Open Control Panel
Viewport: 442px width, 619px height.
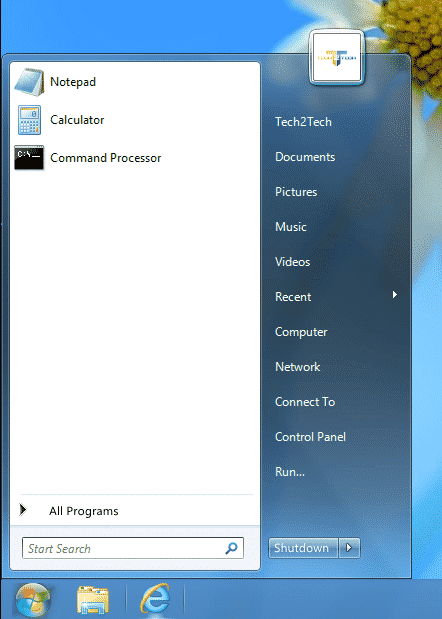click(310, 437)
